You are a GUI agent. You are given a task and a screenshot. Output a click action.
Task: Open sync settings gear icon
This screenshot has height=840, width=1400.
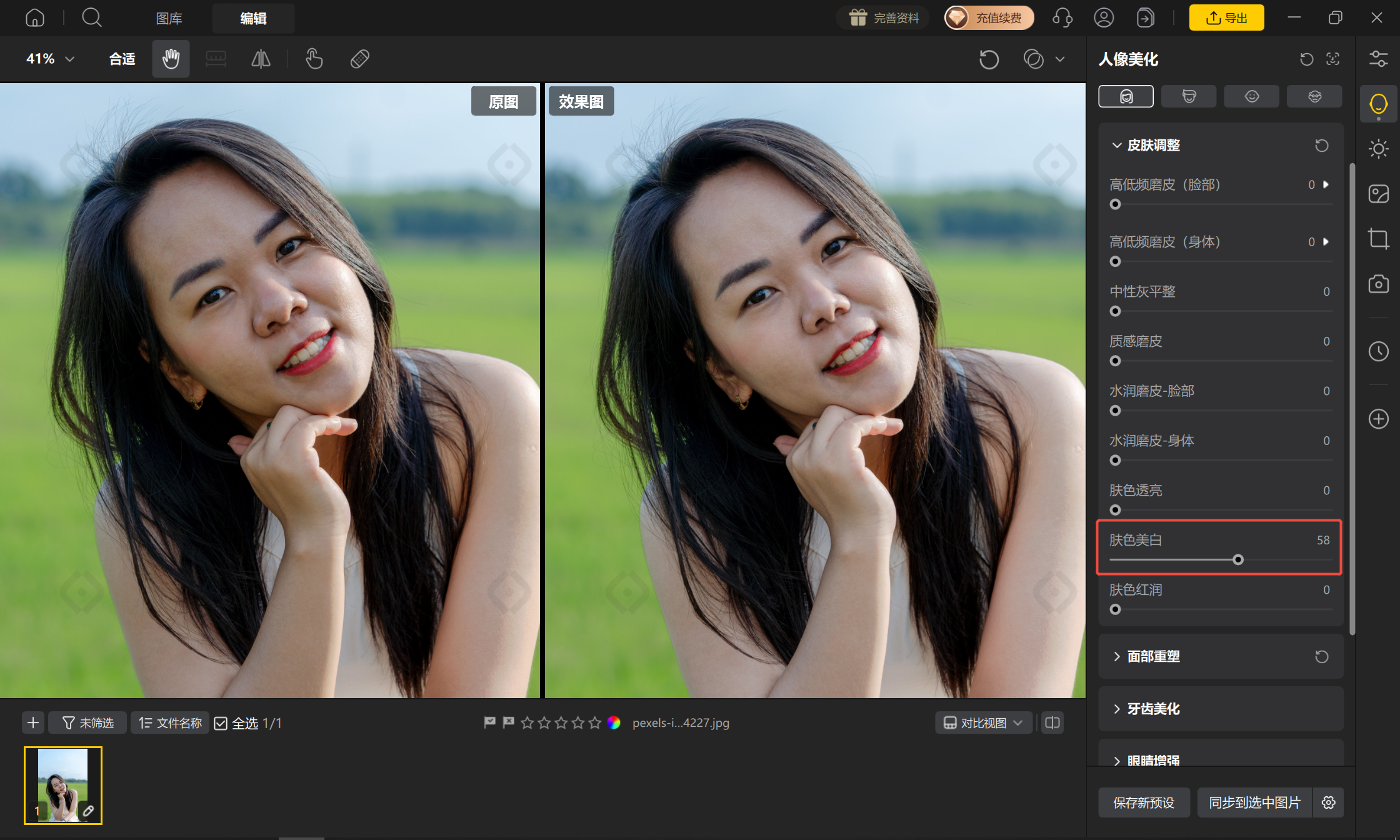click(1329, 802)
